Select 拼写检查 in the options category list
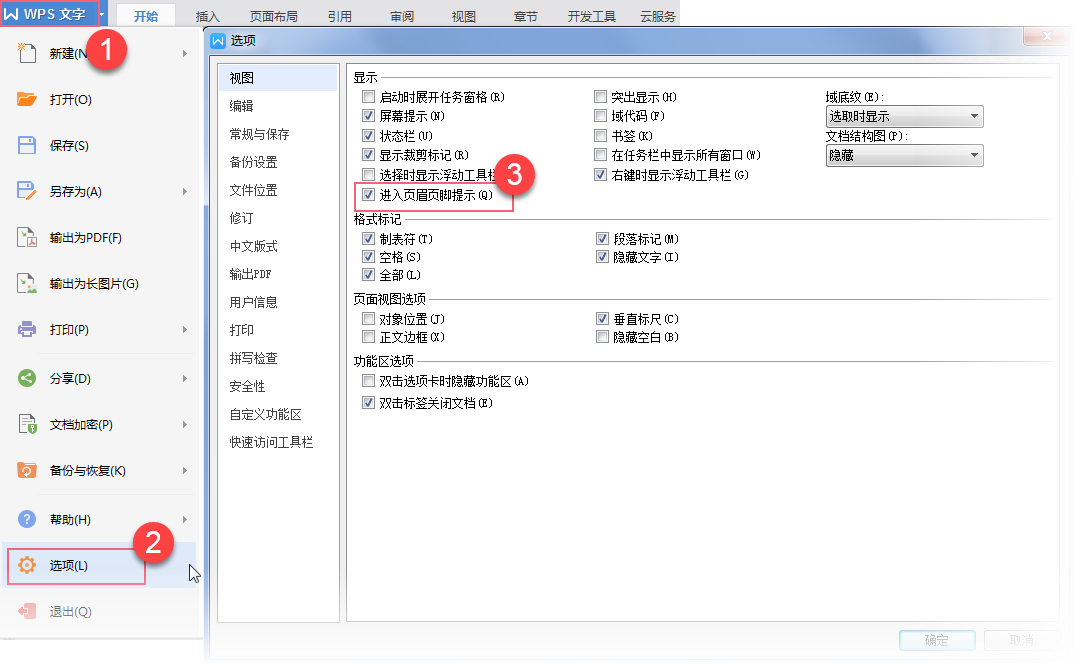 coord(253,358)
